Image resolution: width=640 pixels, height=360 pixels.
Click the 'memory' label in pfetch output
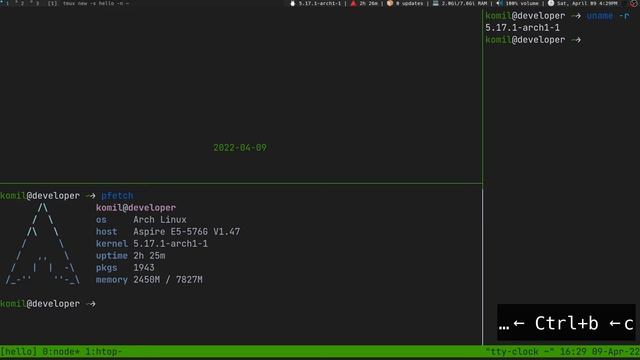pos(112,280)
